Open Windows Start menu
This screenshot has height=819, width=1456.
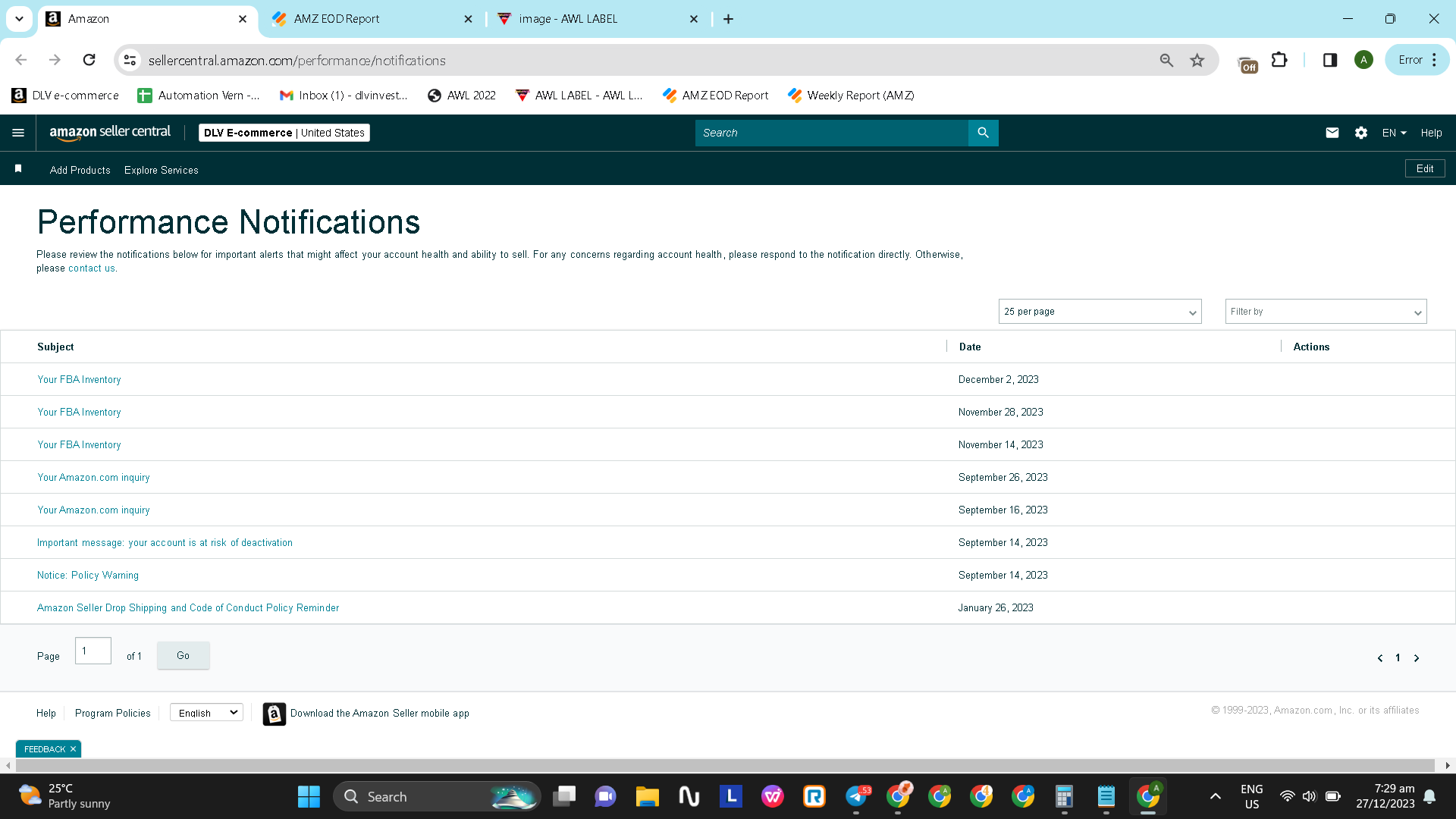[309, 796]
